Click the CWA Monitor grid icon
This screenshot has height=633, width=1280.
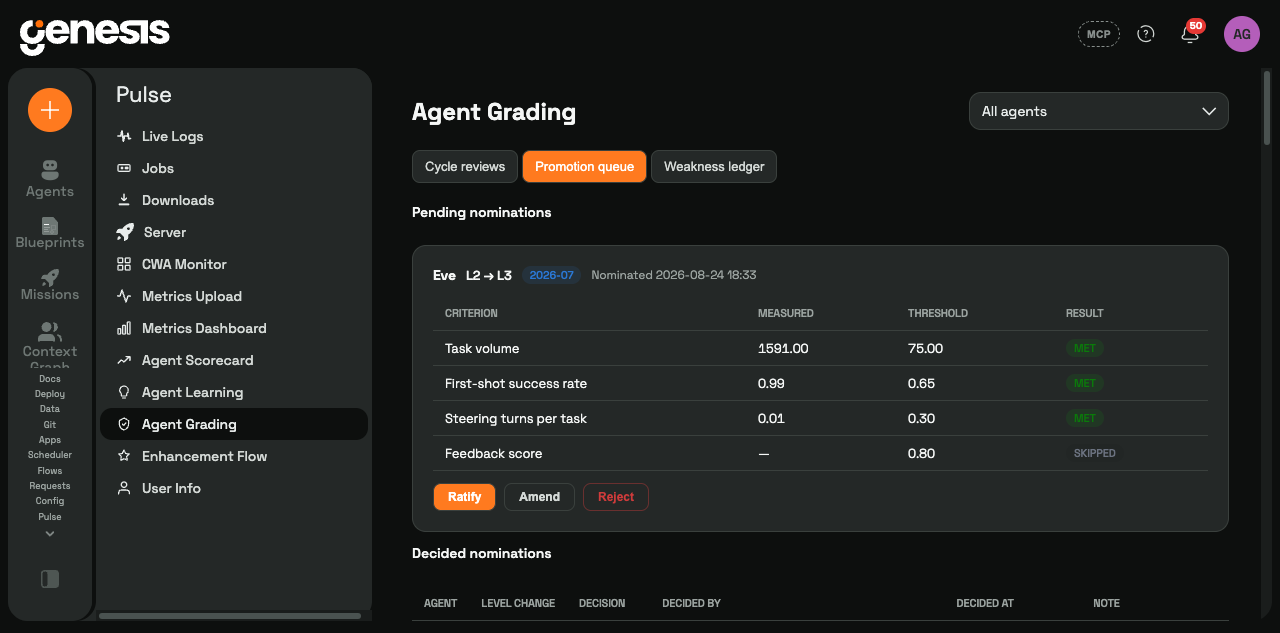coord(124,264)
